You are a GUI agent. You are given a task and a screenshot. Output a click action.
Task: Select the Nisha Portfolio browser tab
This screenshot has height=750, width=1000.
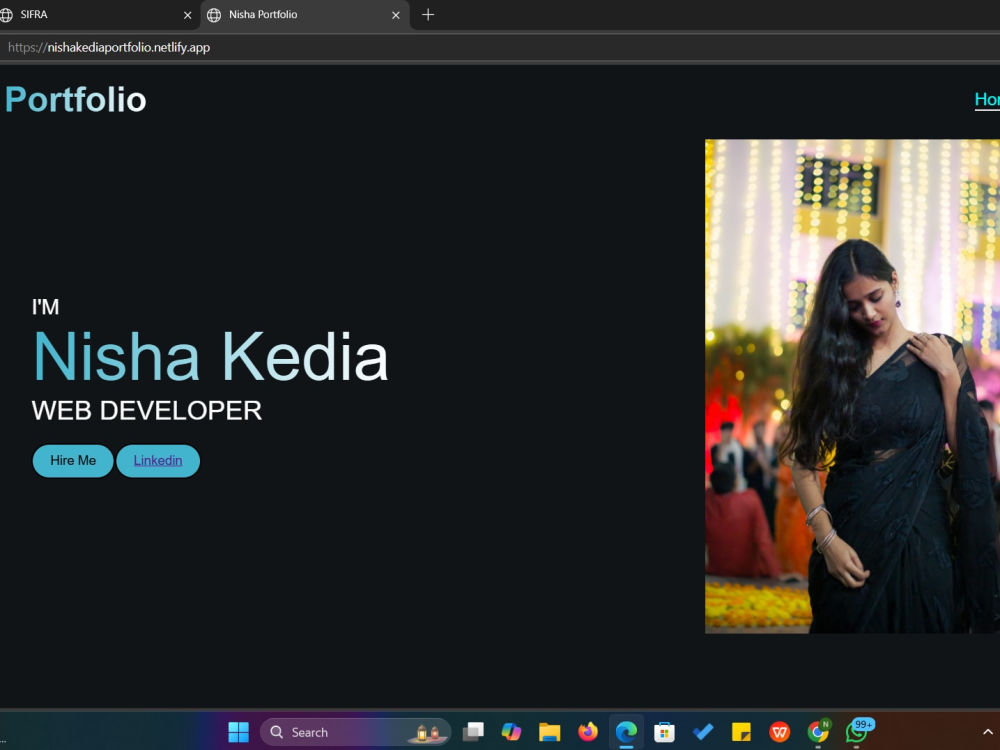pos(305,15)
